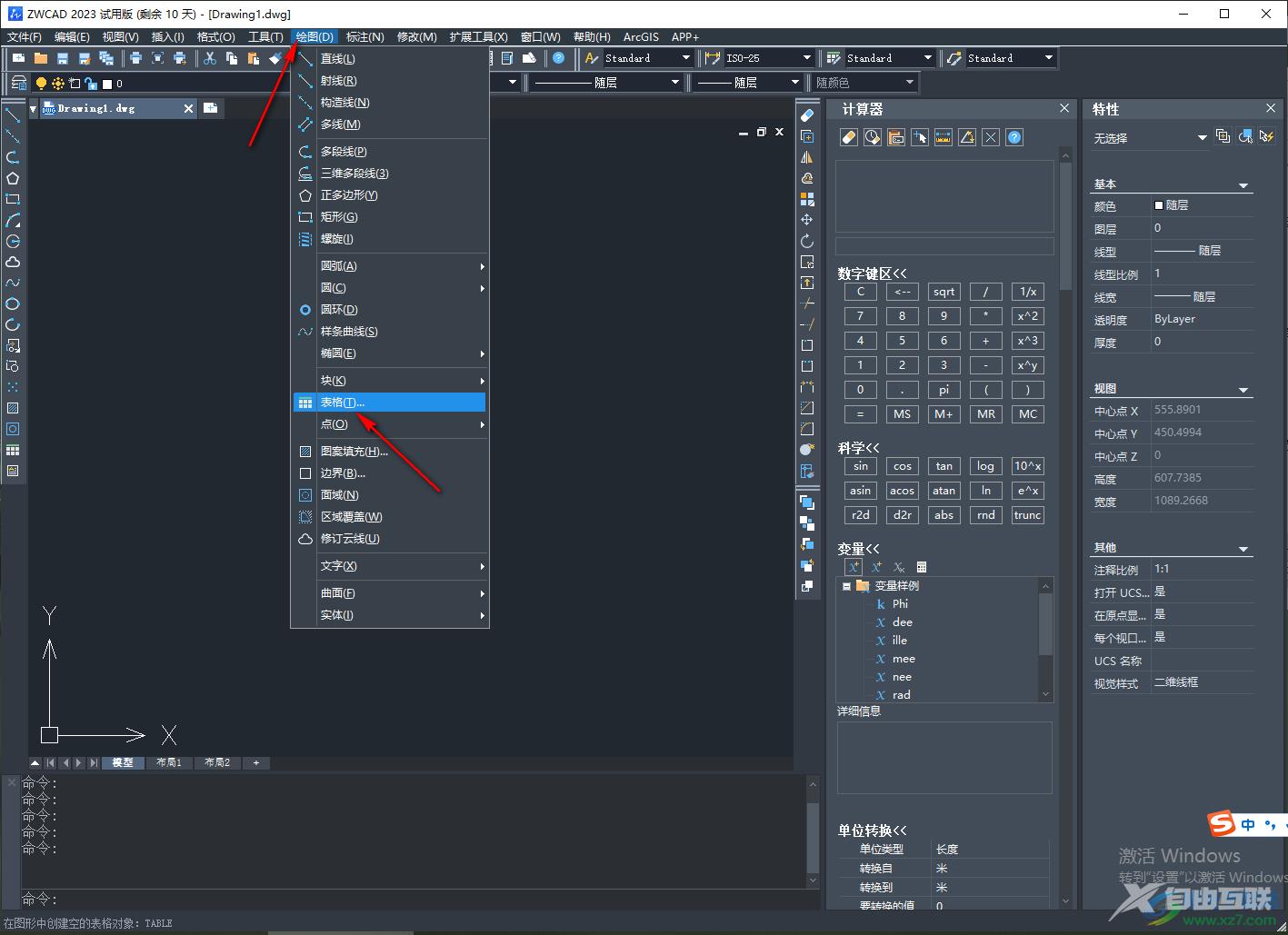
Task: Click the calculator equals button
Action: 860,414
